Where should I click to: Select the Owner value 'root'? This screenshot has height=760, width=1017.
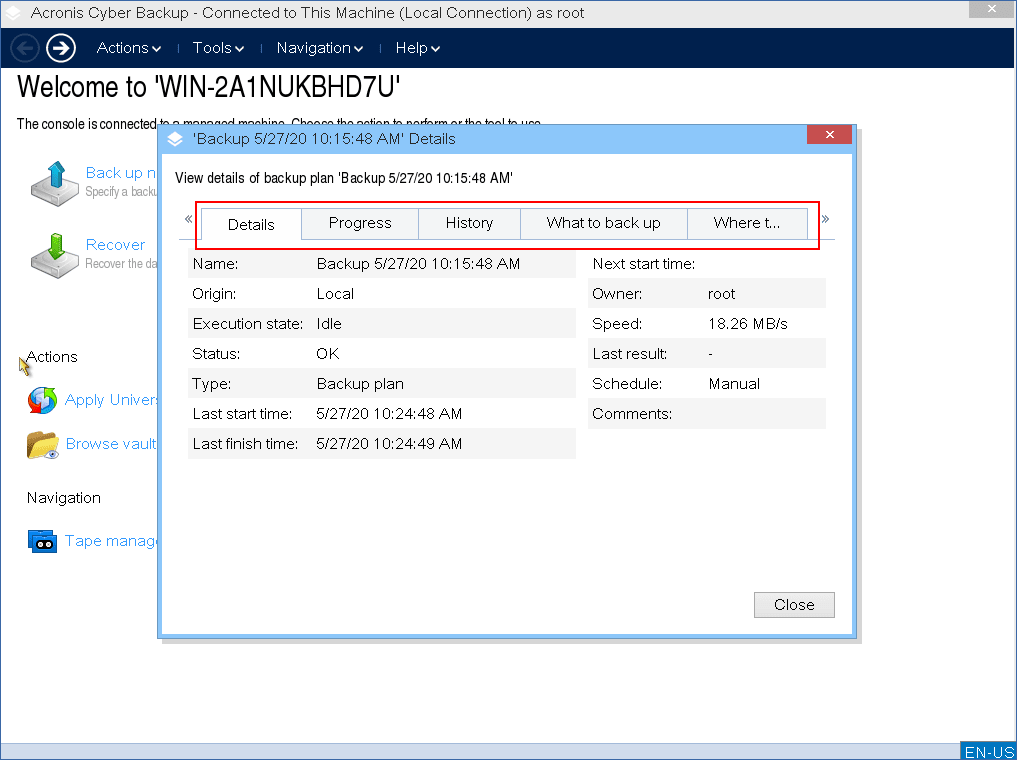point(721,294)
